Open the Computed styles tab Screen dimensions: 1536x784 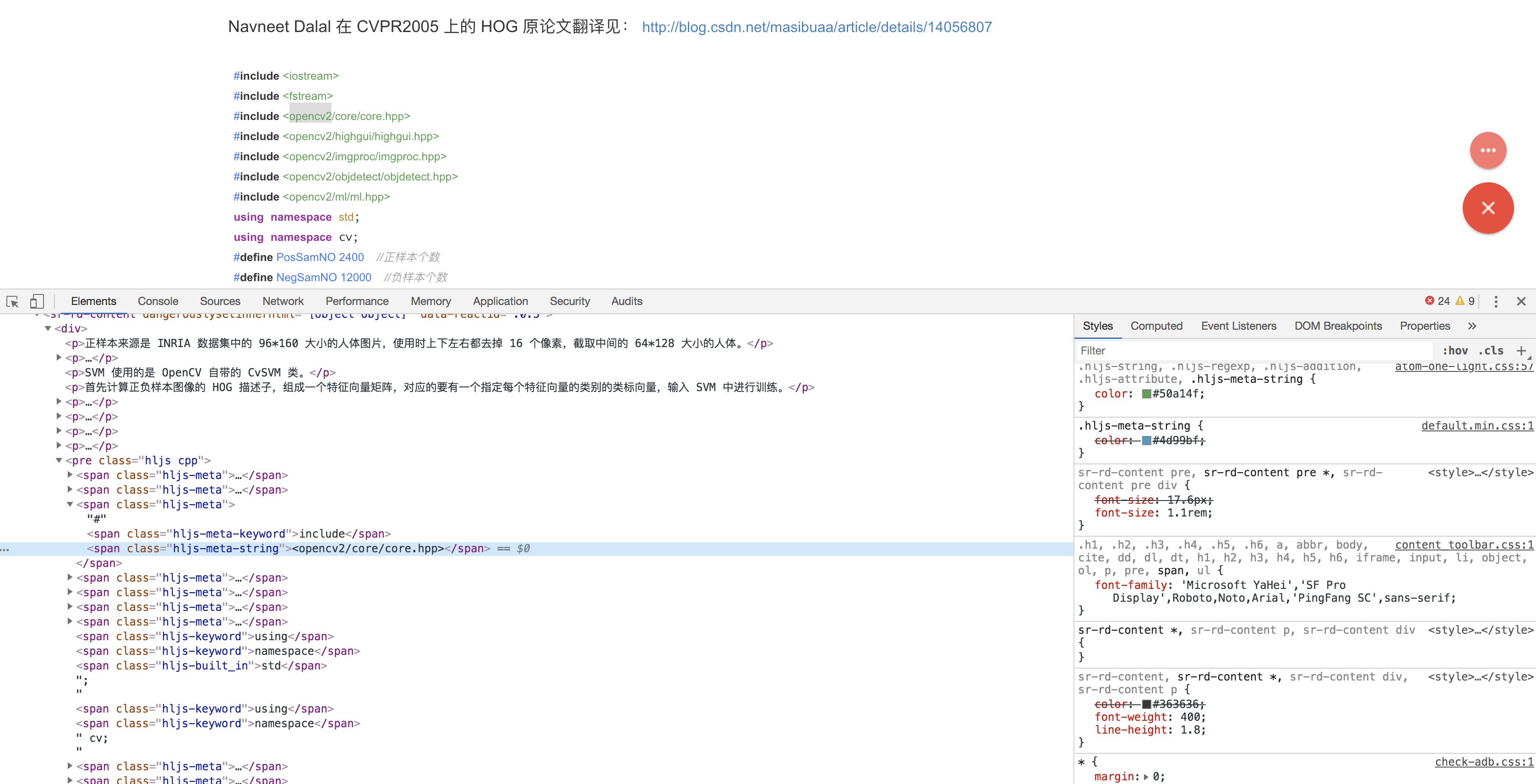point(1156,326)
